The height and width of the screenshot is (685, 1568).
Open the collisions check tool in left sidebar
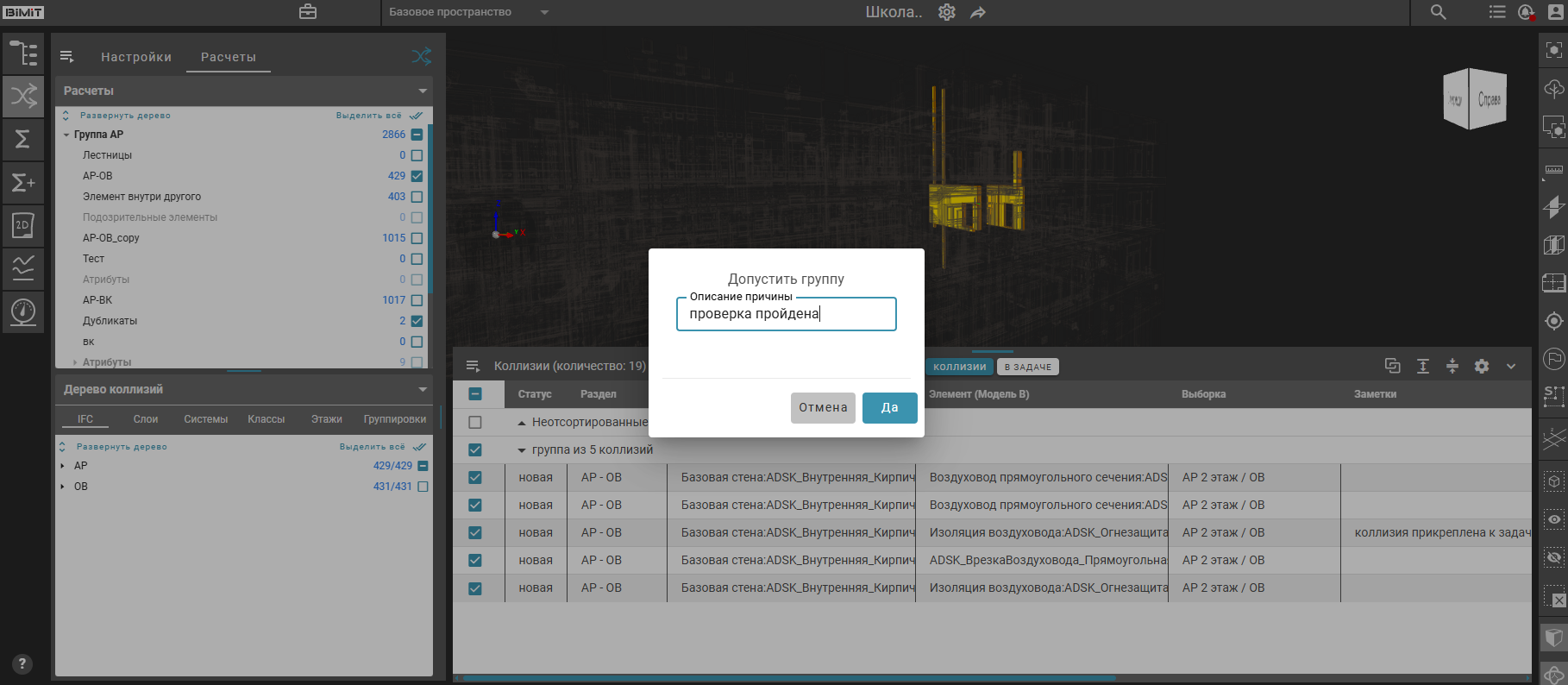(23, 96)
